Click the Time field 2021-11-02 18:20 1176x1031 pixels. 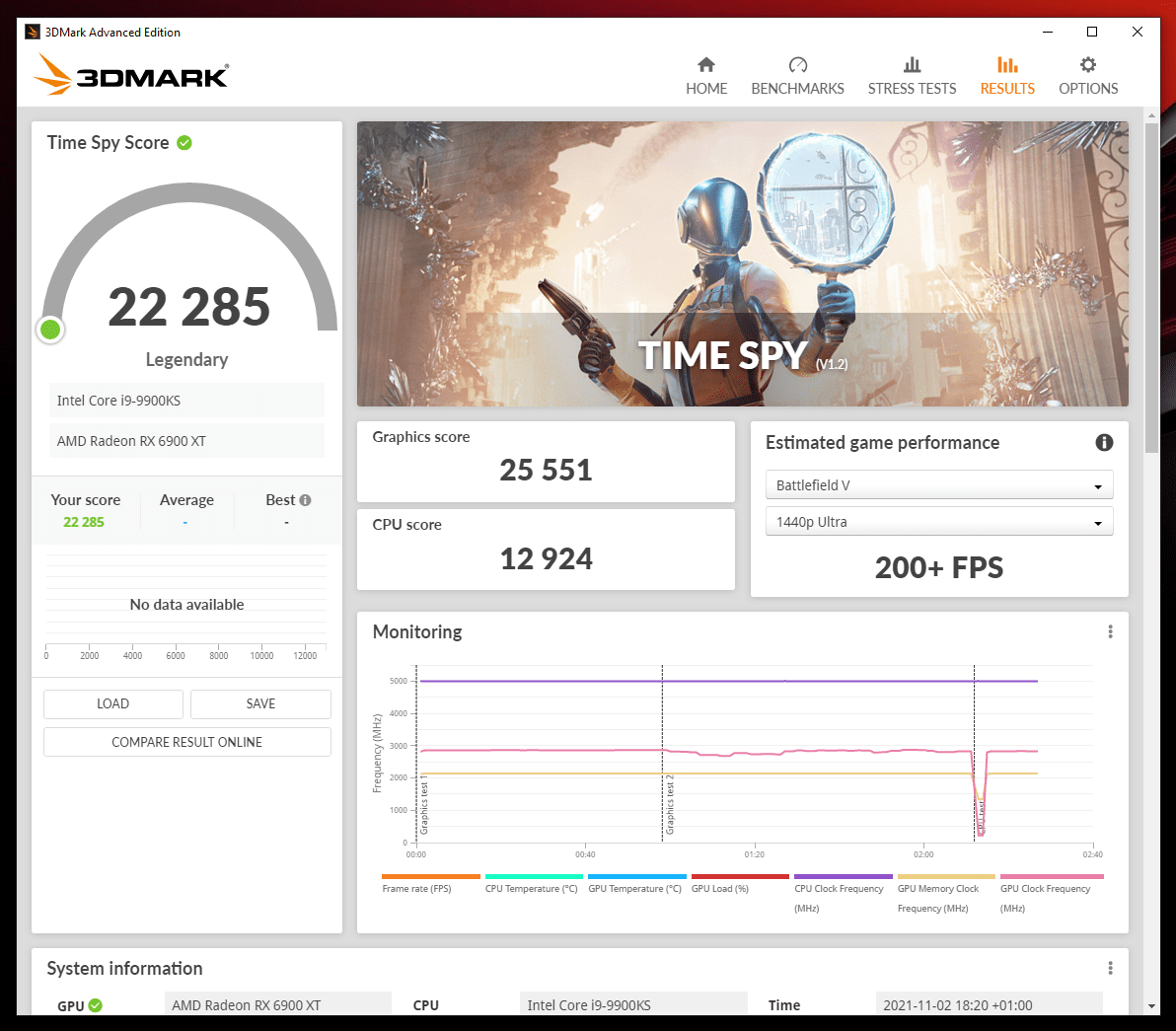tap(989, 1004)
